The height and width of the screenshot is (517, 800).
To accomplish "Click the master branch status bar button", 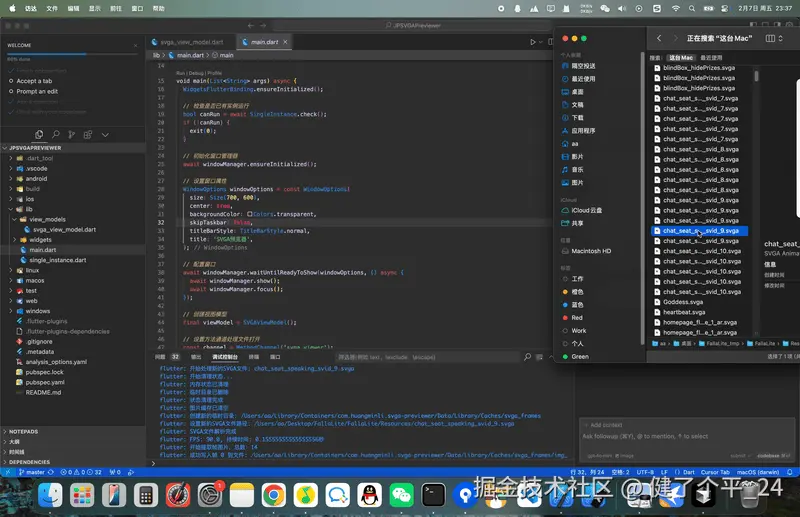I will click(32, 471).
